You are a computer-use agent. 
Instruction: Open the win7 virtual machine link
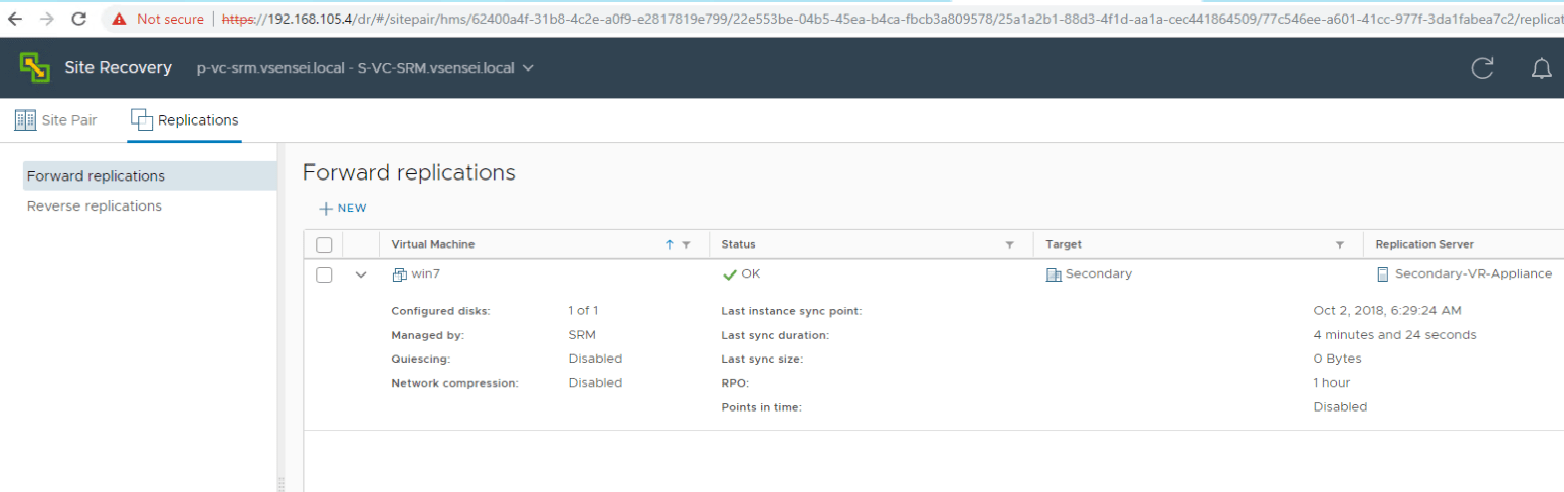(426, 274)
